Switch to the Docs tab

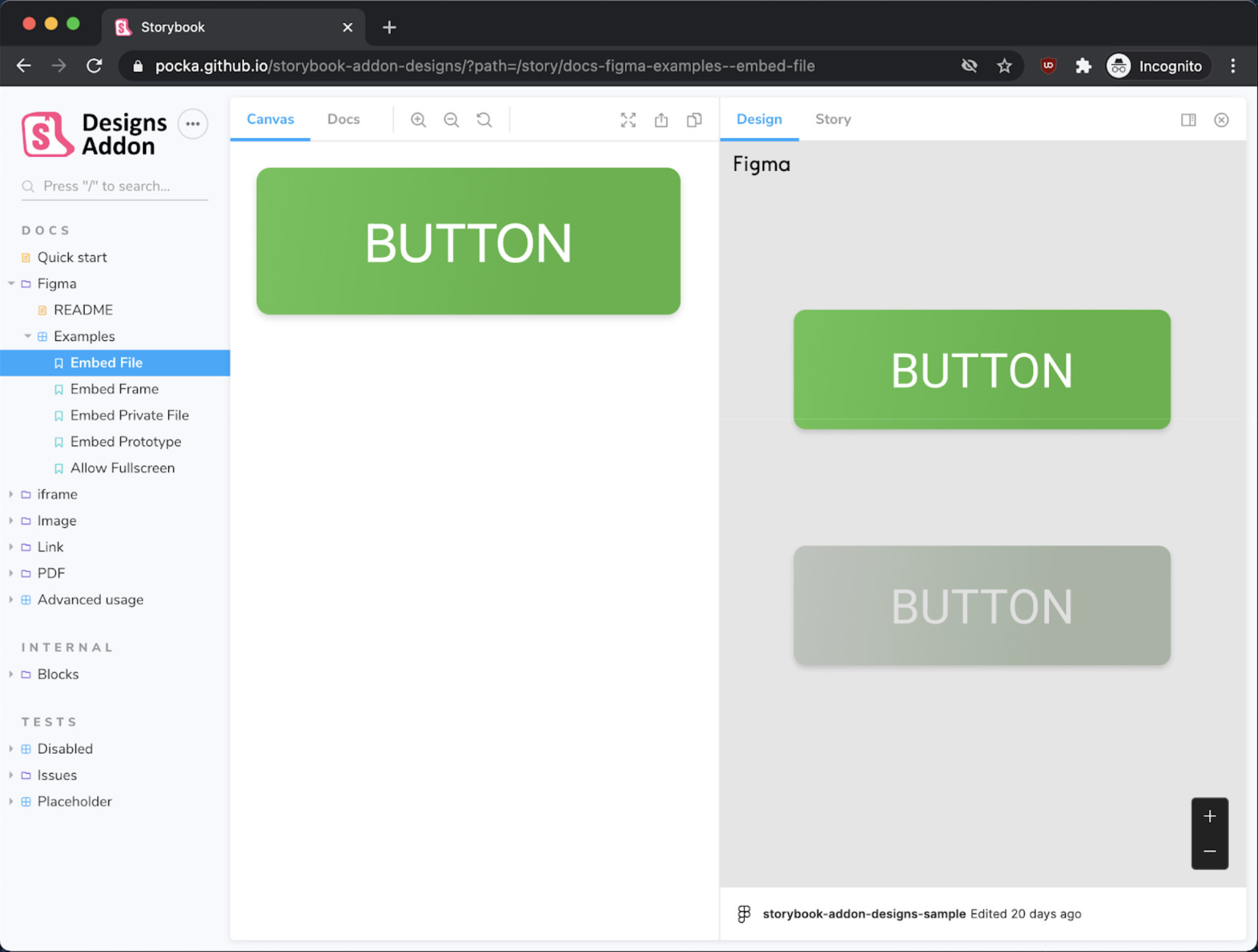(x=343, y=120)
